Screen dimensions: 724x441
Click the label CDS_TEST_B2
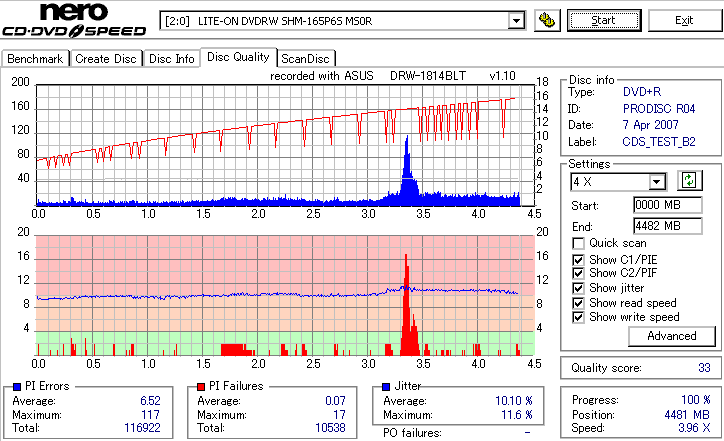tap(659, 142)
